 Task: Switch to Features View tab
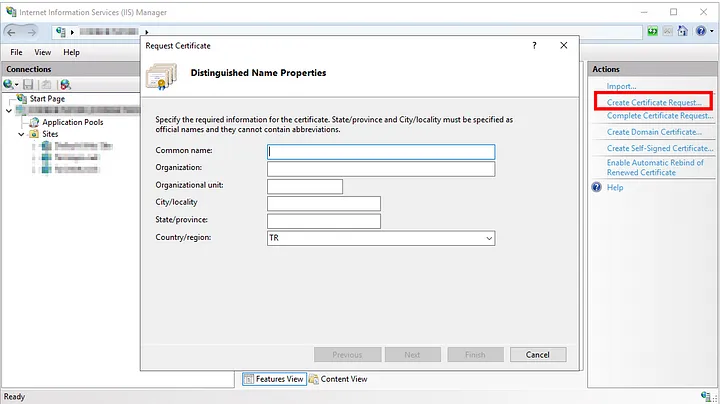(274, 379)
